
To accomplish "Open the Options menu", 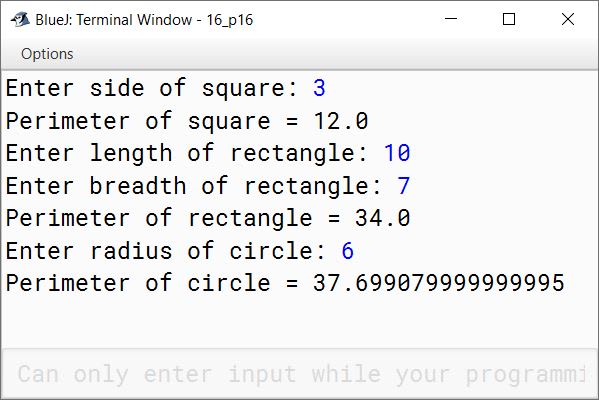I will (47, 54).
